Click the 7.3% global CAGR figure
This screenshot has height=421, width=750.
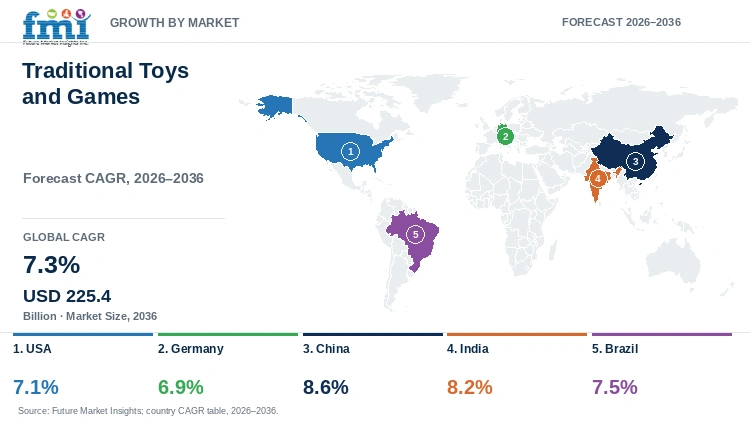[52, 265]
